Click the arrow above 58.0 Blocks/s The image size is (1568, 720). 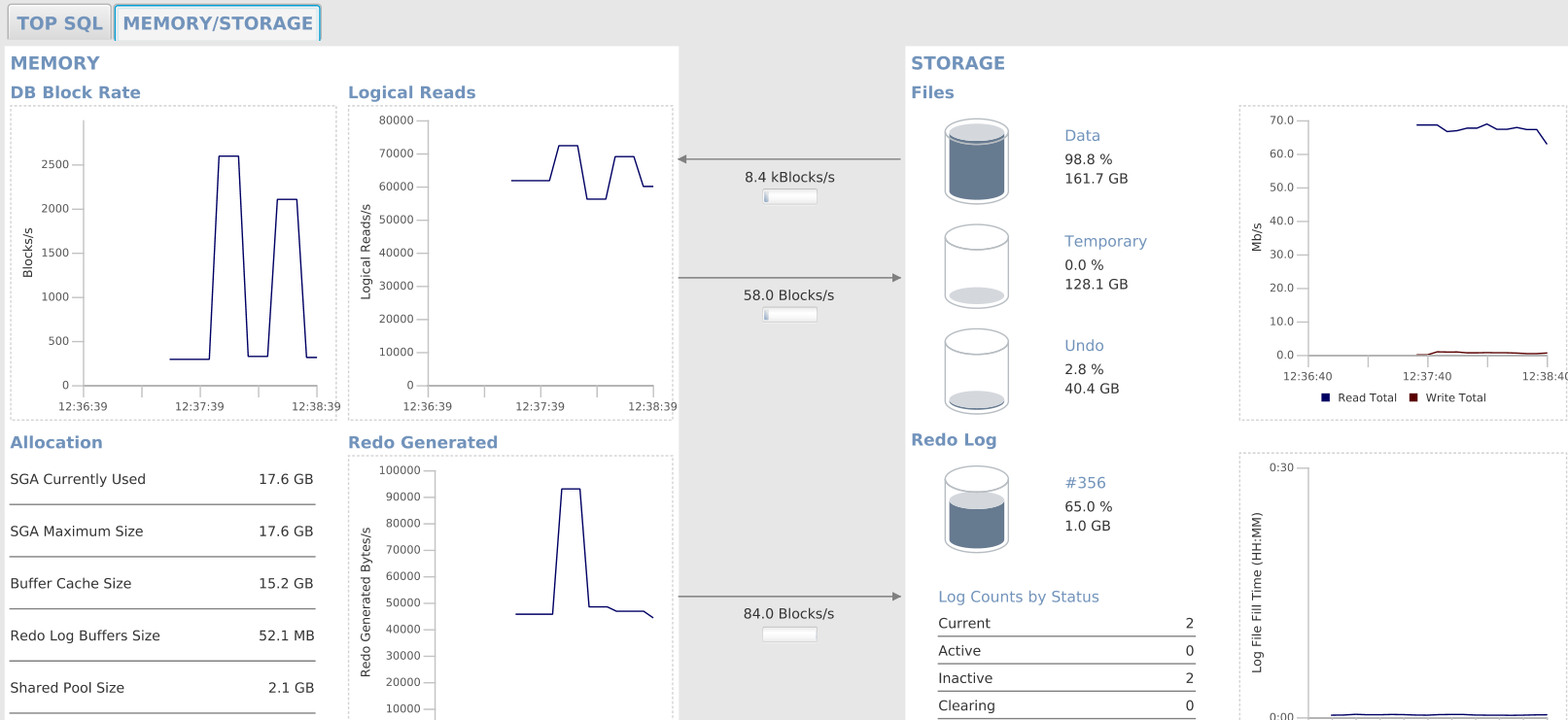pyautogui.click(x=789, y=278)
